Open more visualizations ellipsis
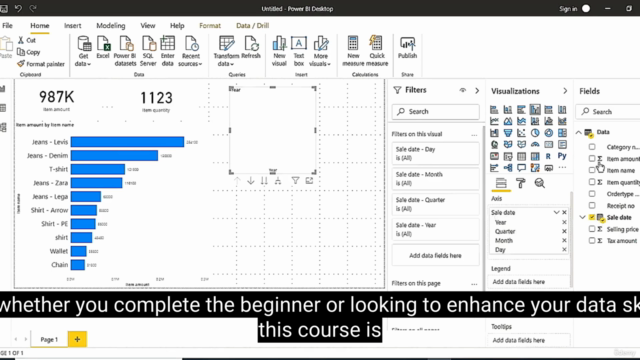 (562, 167)
